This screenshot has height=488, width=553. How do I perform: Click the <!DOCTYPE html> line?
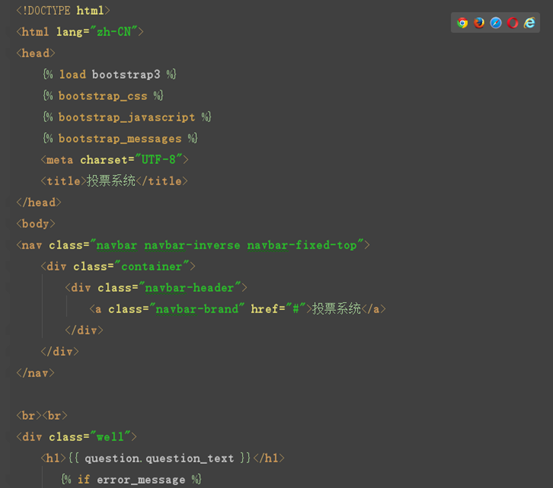(x=63, y=11)
